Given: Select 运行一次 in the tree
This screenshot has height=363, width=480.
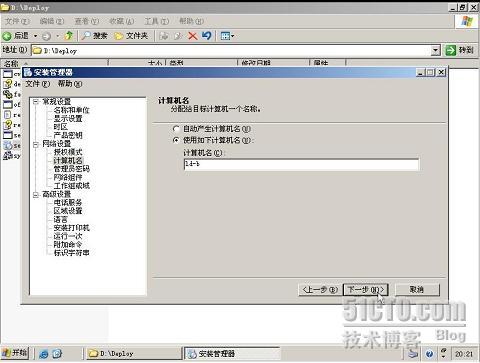Looking at the screenshot, I should [x=68, y=236].
